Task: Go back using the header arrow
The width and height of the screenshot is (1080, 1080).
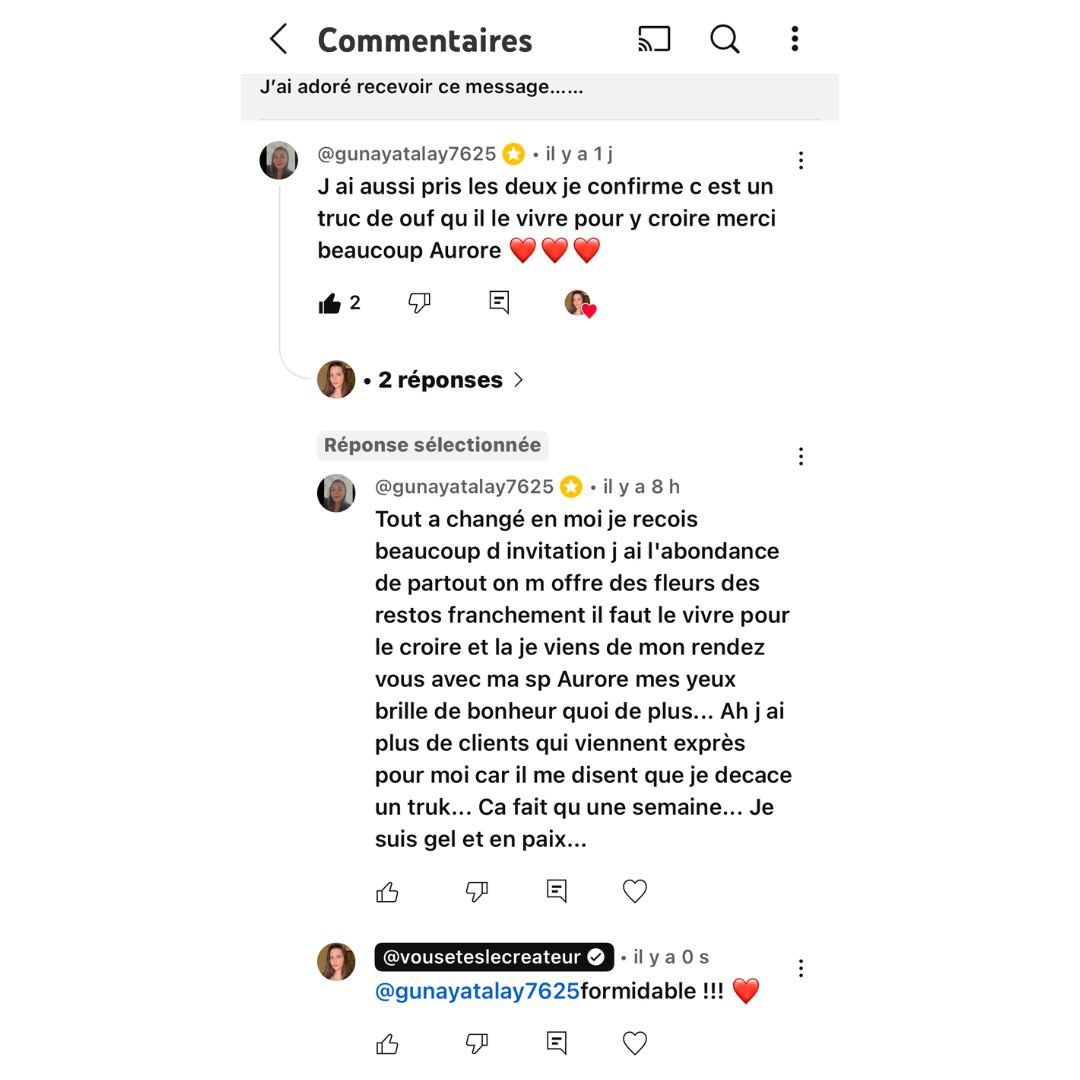Action: tap(278, 39)
